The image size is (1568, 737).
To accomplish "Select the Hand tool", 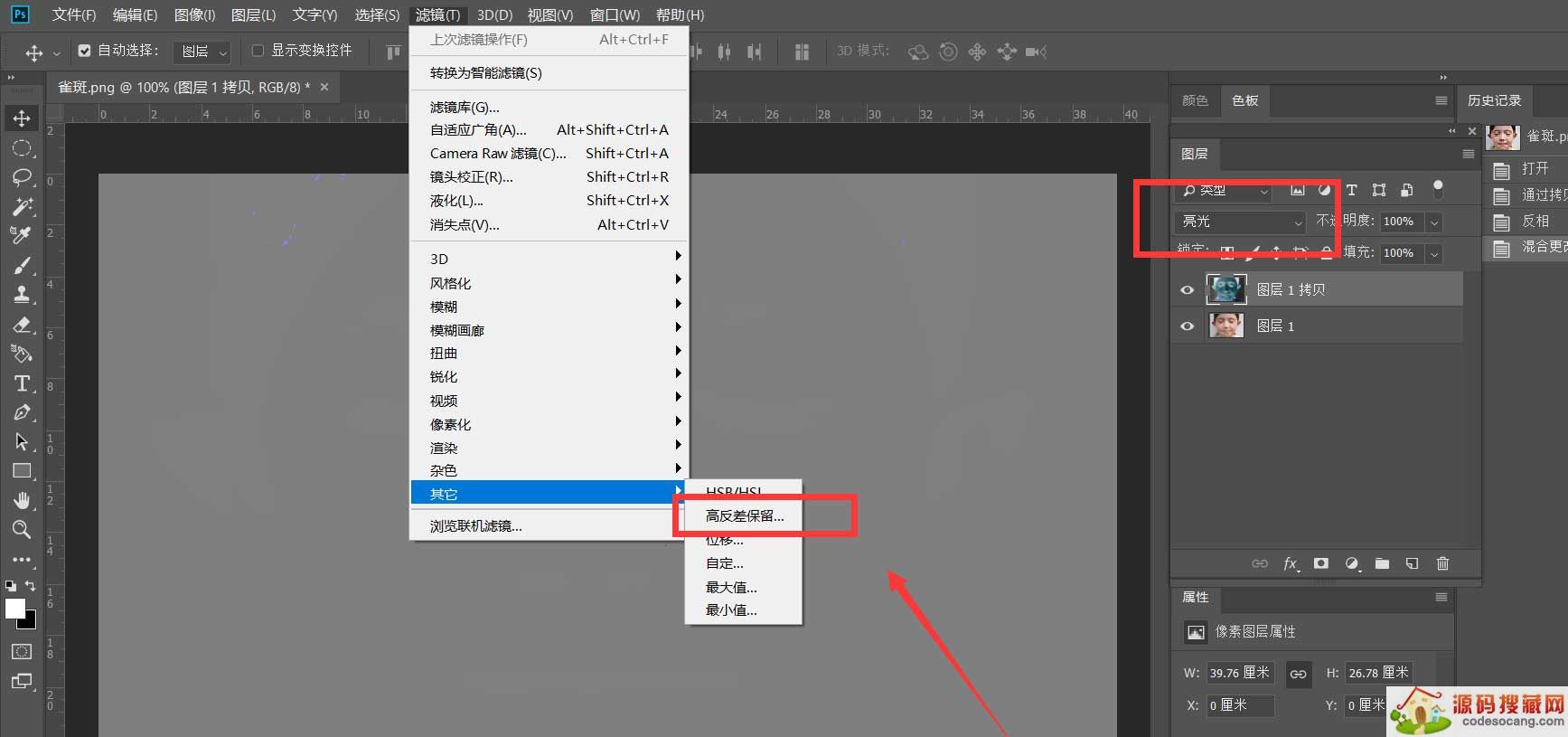I will click(22, 500).
